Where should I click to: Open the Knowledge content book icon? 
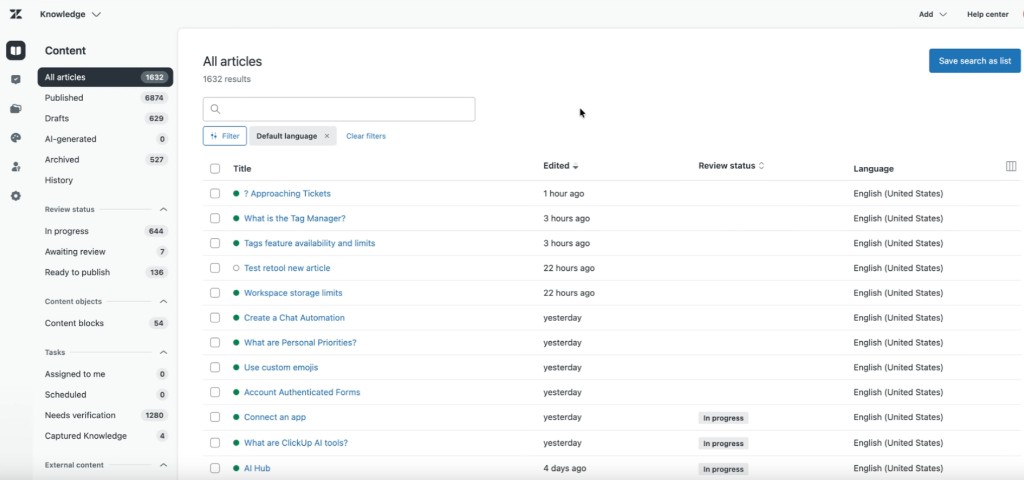pos(16,50)
